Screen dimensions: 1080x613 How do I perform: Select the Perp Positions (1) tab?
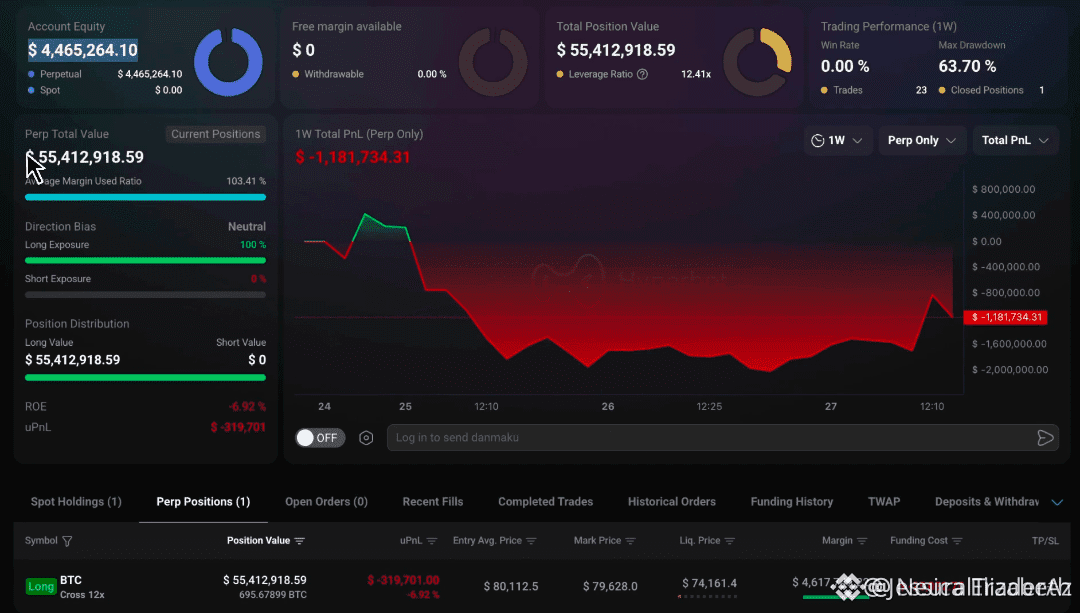coord(203,502)
